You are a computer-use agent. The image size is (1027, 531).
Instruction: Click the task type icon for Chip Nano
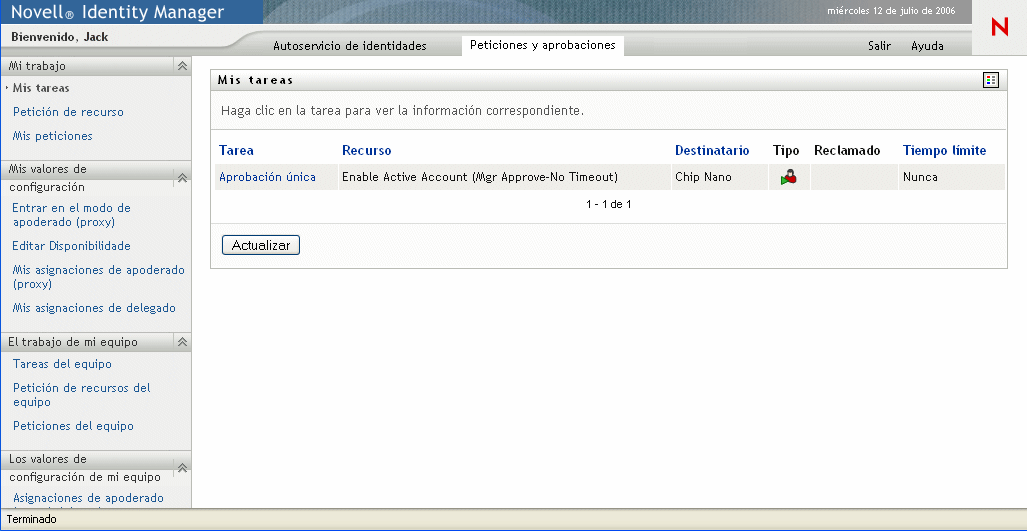point(789,177)
